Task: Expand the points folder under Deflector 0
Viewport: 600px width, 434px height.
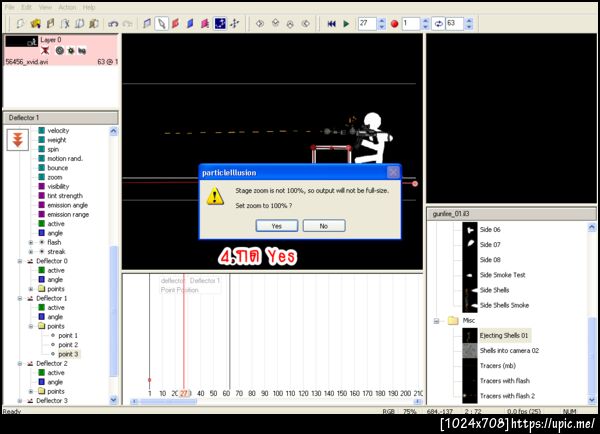Action: [x=31, y=289]
